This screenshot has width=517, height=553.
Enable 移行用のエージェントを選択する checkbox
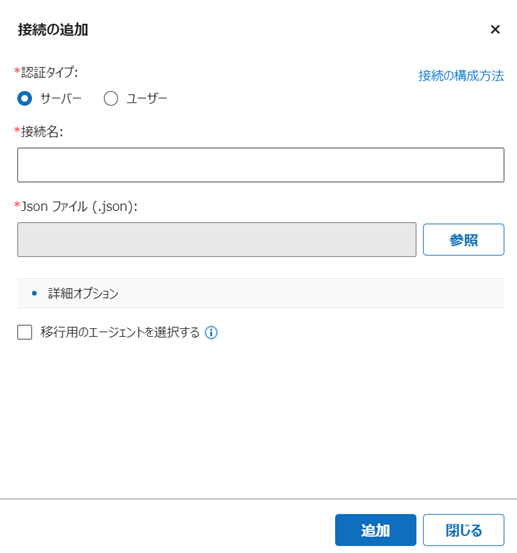click(x=25, y=332)
